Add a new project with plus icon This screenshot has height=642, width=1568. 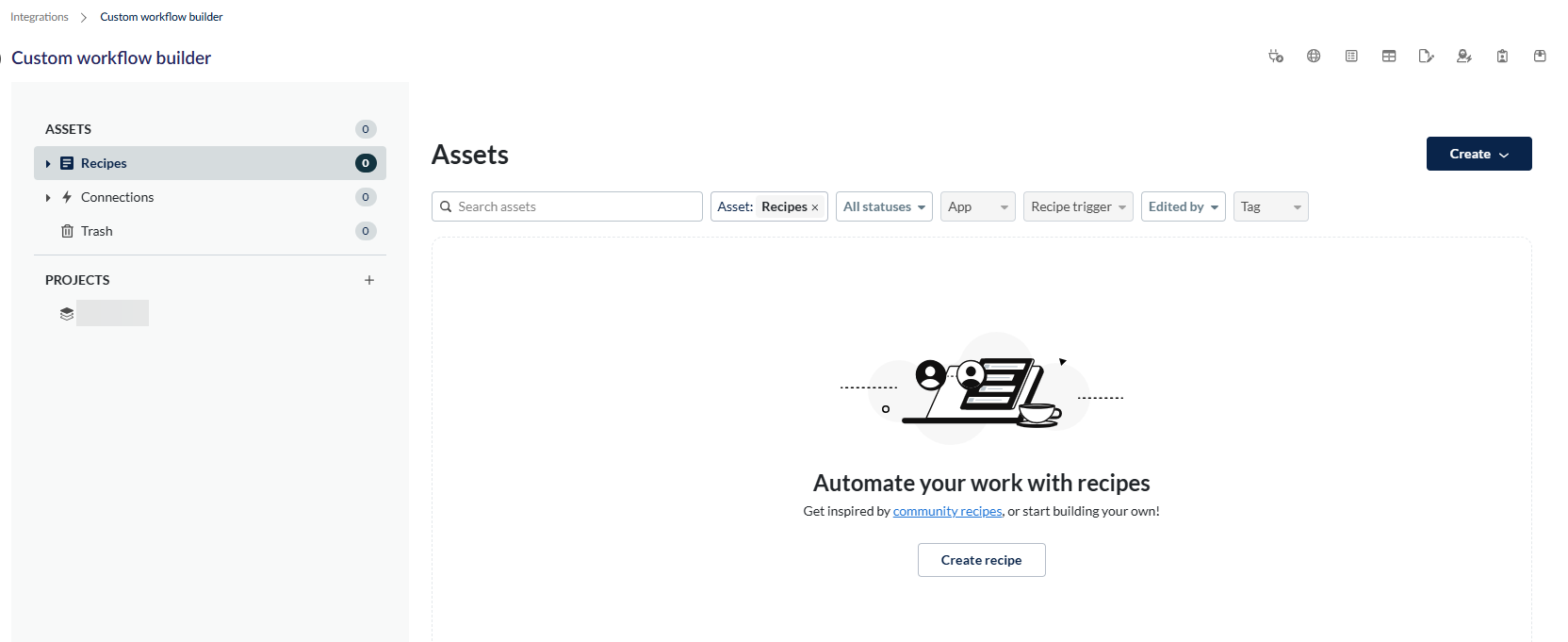369,280
